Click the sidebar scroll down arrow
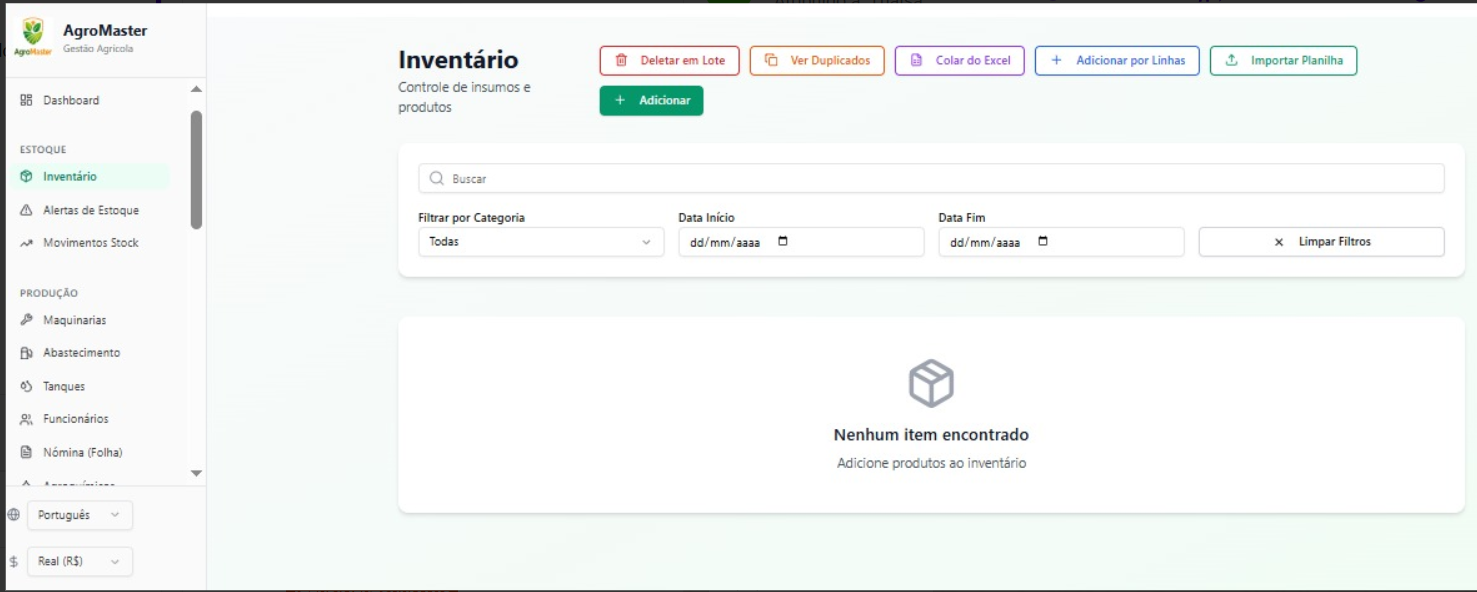The image size is (1477, 592). point(196,473)
